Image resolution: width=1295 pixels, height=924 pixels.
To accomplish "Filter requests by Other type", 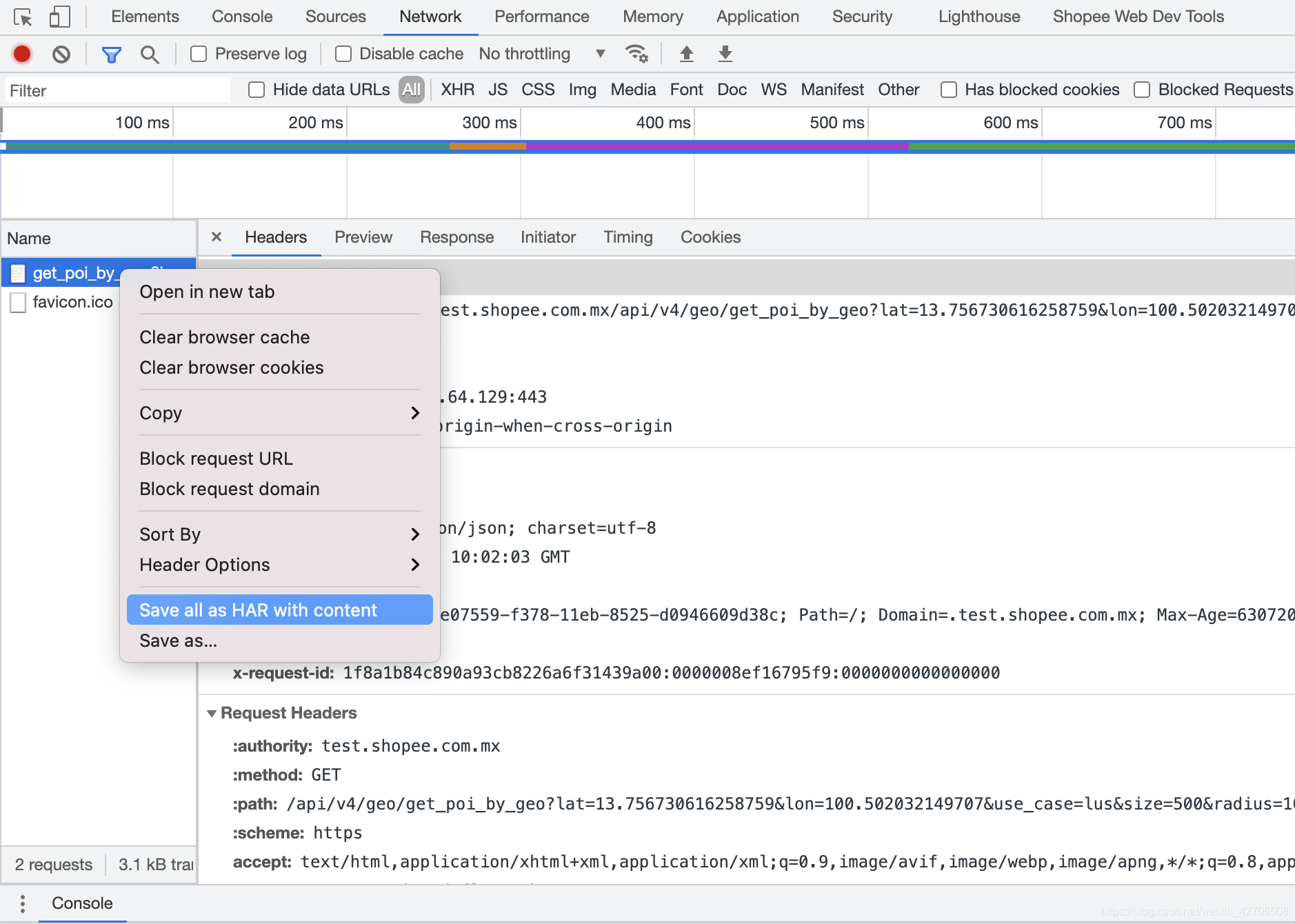I will click(x=899, y=90).
